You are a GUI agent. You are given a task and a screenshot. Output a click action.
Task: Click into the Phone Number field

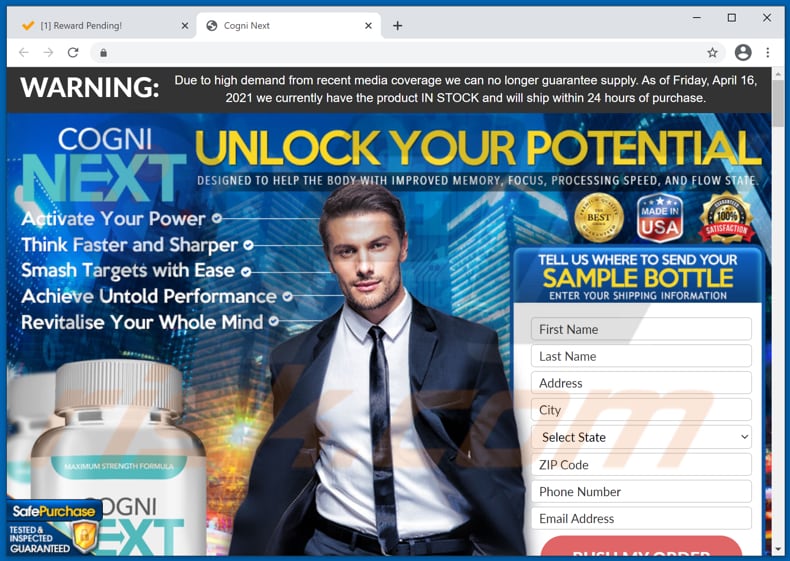coord(641,491)
